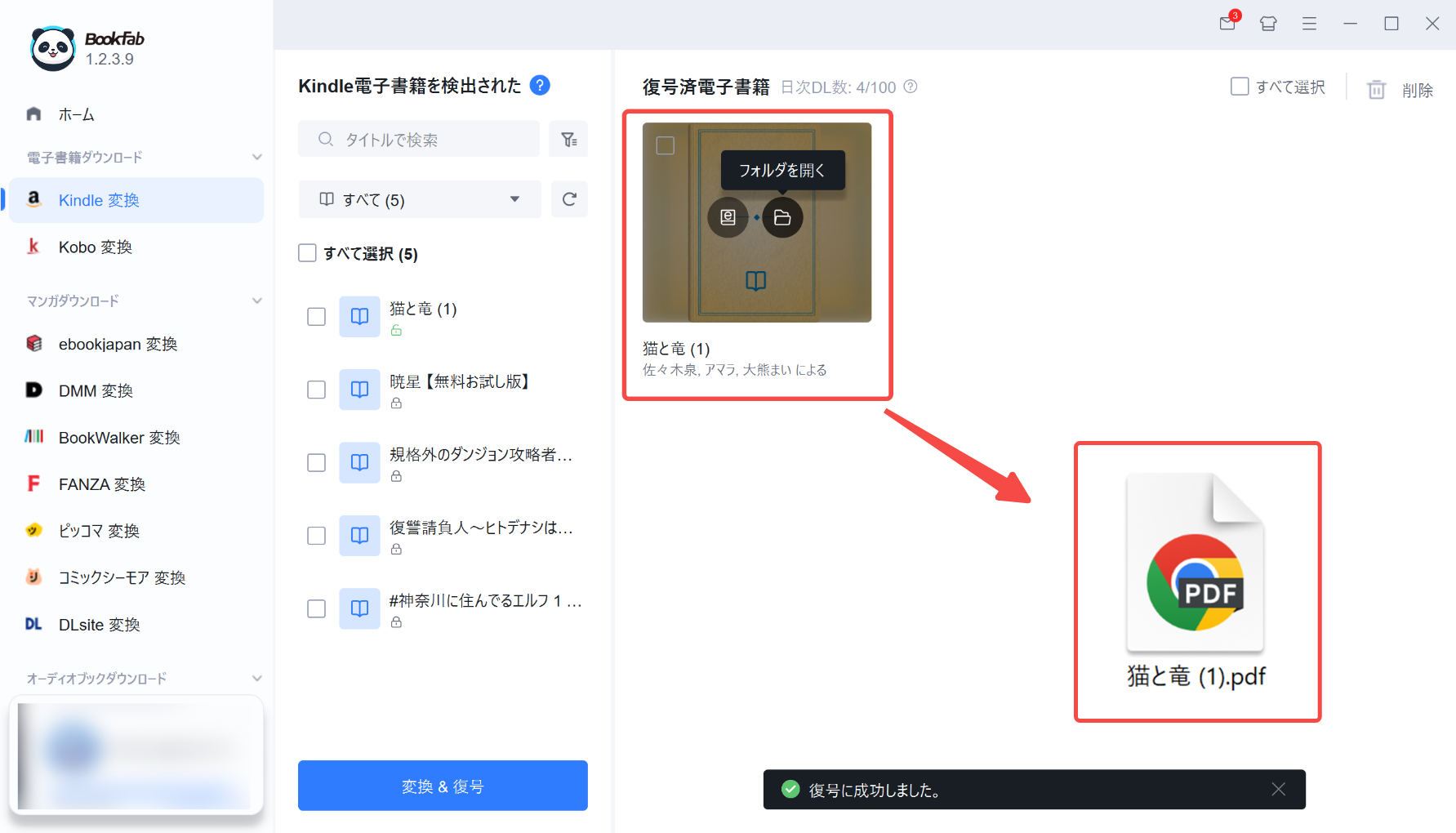Check the 規格外のダンジョン攻略者 checkbox
The height and width of the screenshot is (833, 1456).
[316, 462]
